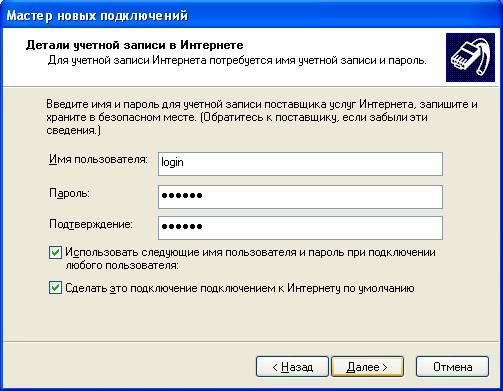Click the Сделать это подключение по умолчанию label
This screenshot has width=503, height=391.
(x=240, y=288)
